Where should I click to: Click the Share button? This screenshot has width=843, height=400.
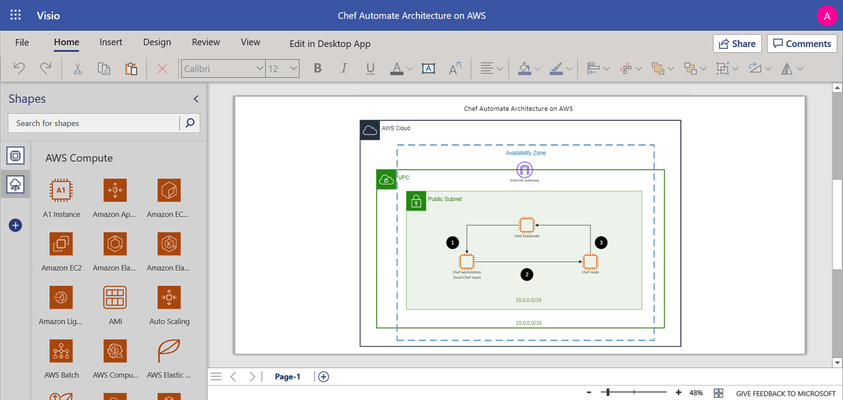737,44
